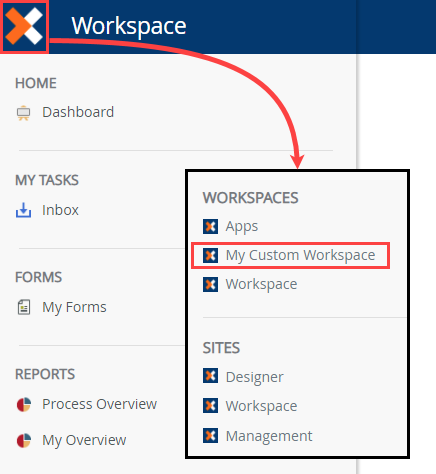Image resolution: width=436 pixels, height=474 pixels.
Task: Select My Custom Workspace in the menu
Action: tap(300, 256)
